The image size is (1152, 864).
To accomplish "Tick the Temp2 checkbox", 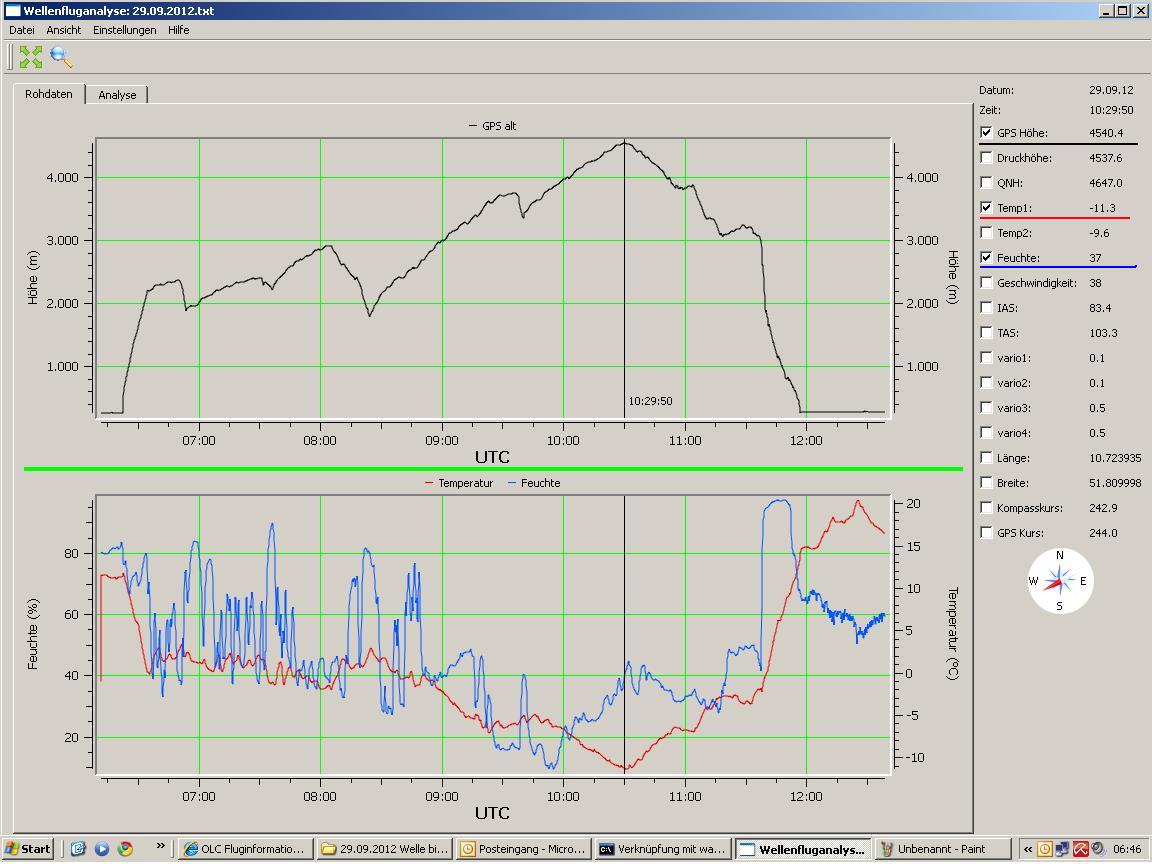I will pos(987,233).
